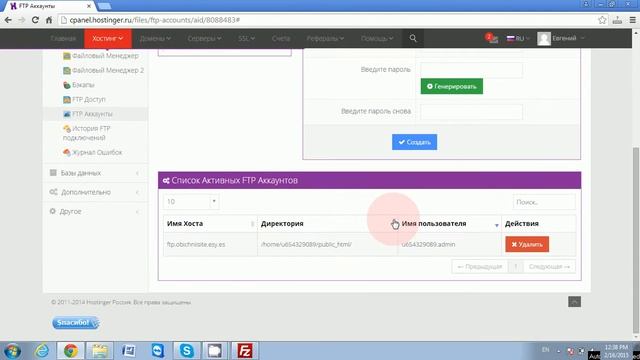Click scroll-to-top icon in footer
The width and height of the screenshot is (640, 360).
click(x=574, y=302)
